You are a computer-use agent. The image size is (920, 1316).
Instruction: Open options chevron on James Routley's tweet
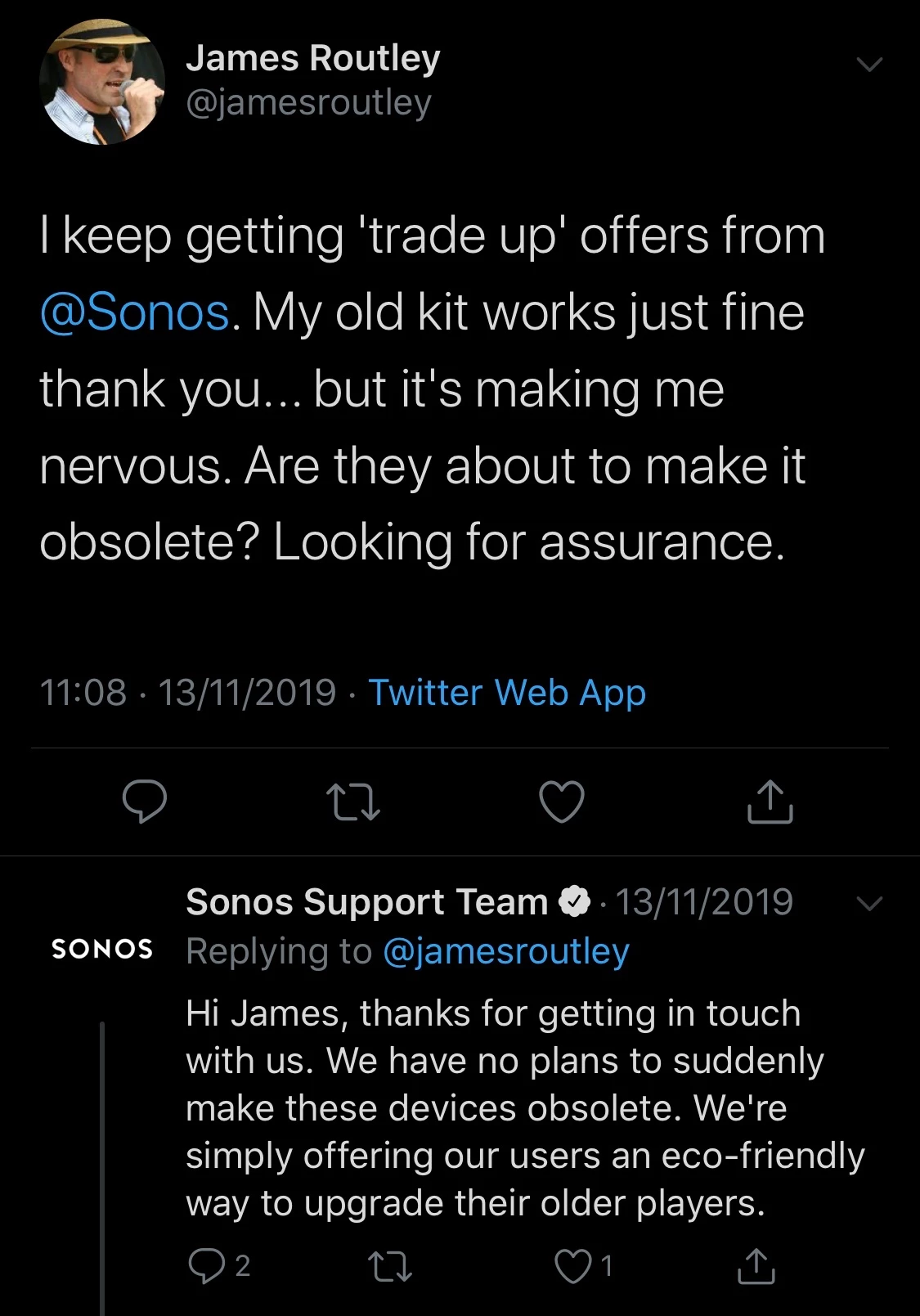coord(868,64)
